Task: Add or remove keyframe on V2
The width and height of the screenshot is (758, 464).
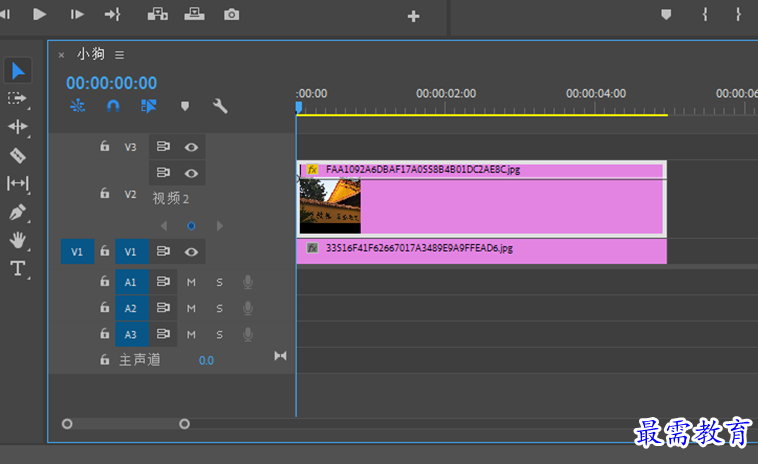Action: (x=191, y=226)
